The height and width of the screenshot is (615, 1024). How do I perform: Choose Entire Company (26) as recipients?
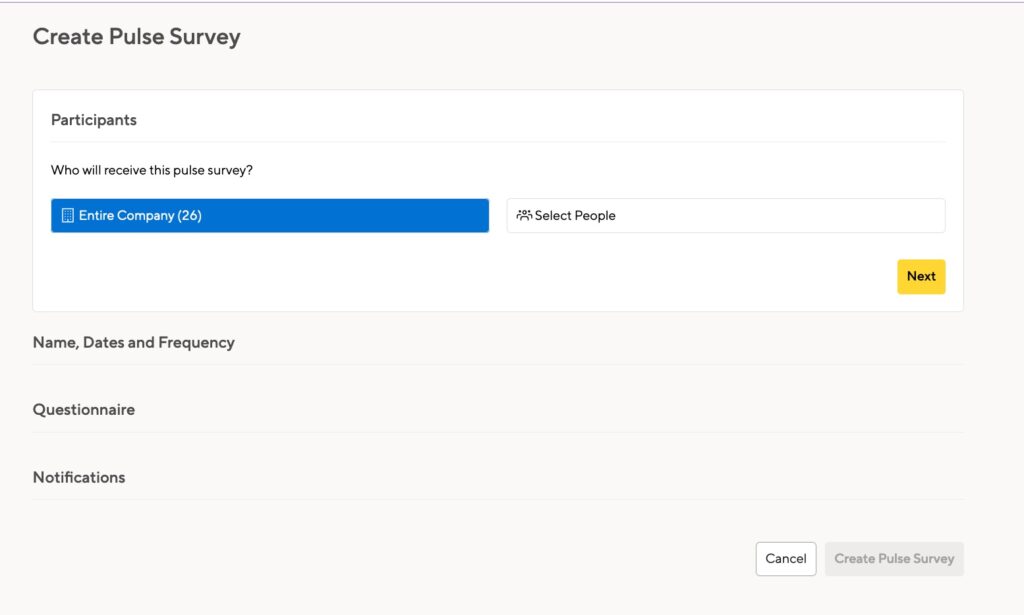coord(270,215)
